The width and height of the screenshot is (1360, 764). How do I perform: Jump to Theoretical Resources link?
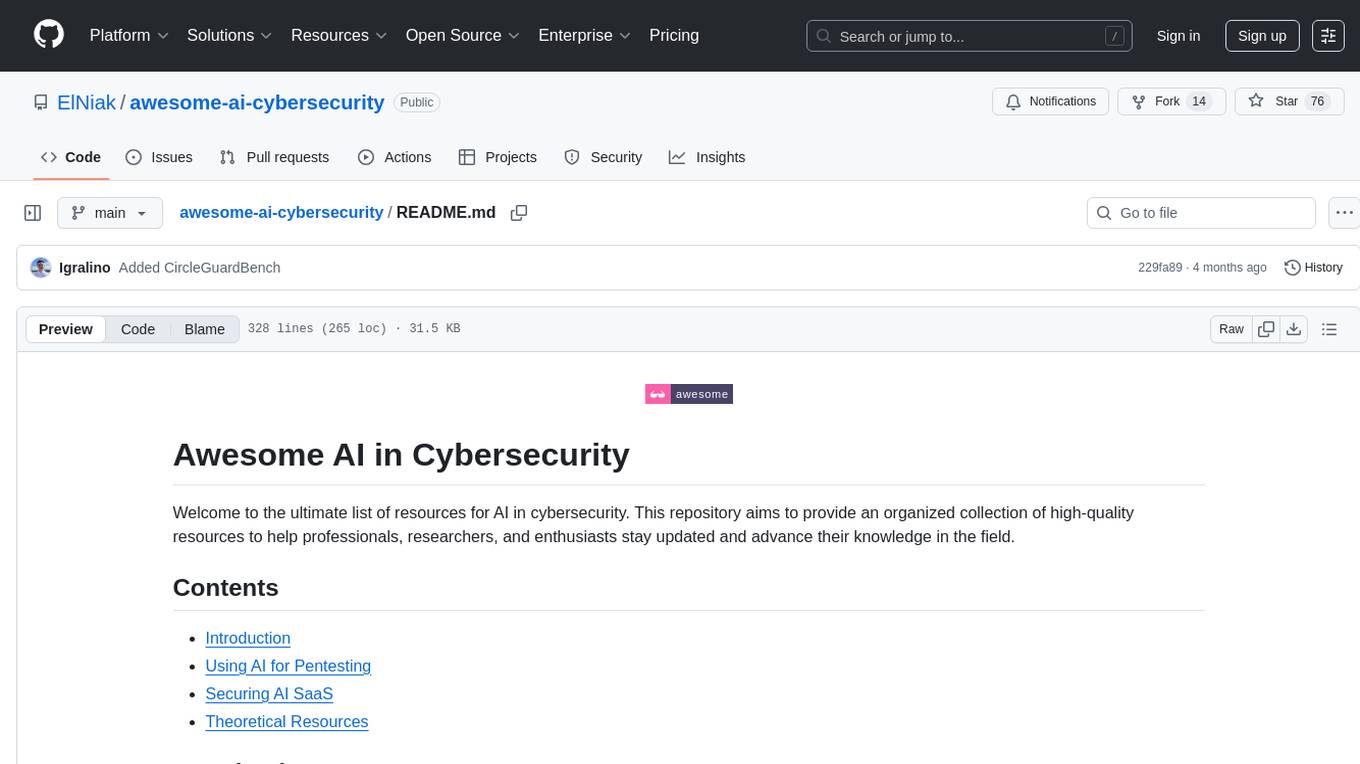[x=286, y=722]
